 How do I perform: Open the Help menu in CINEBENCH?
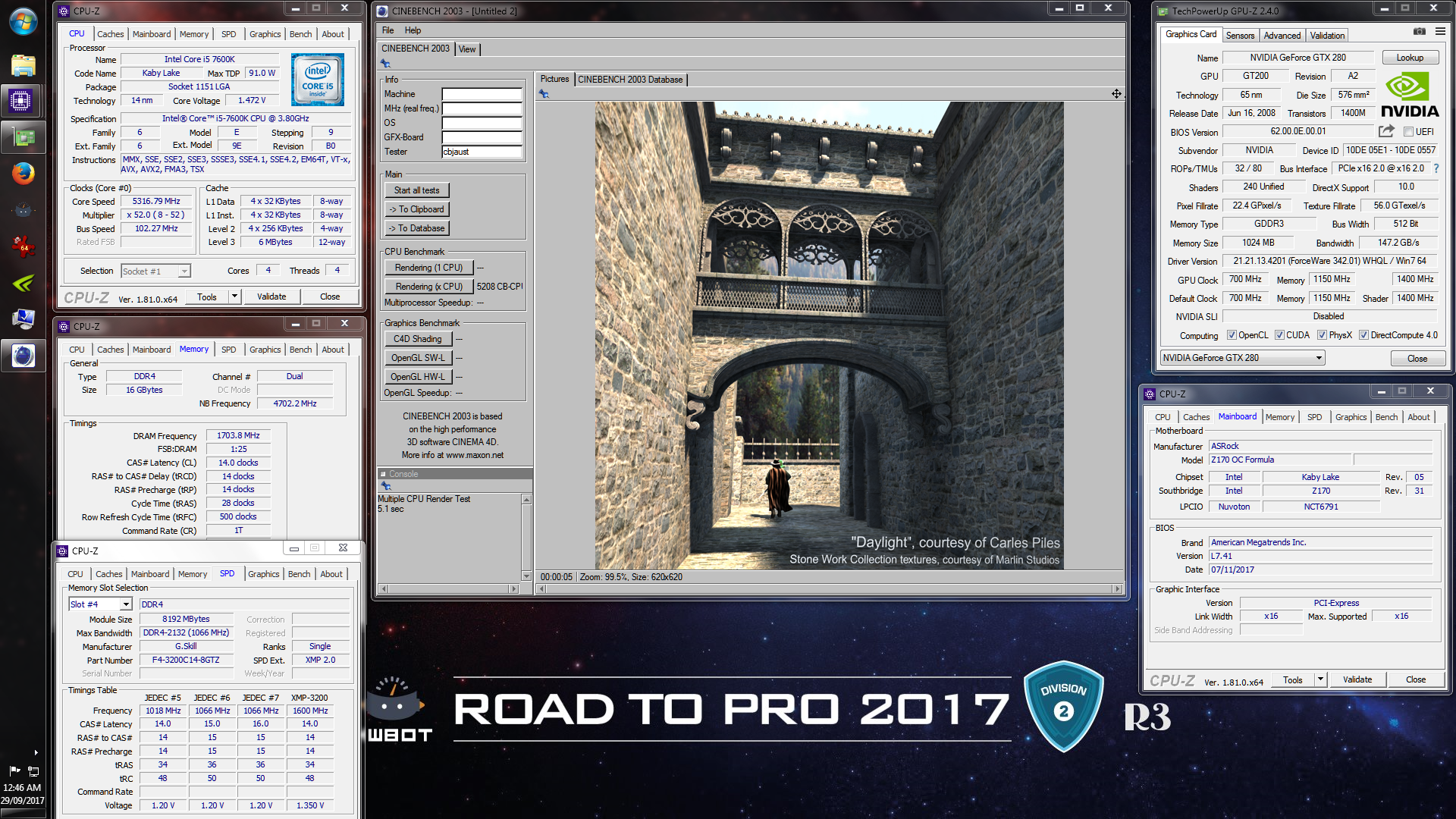413,30
